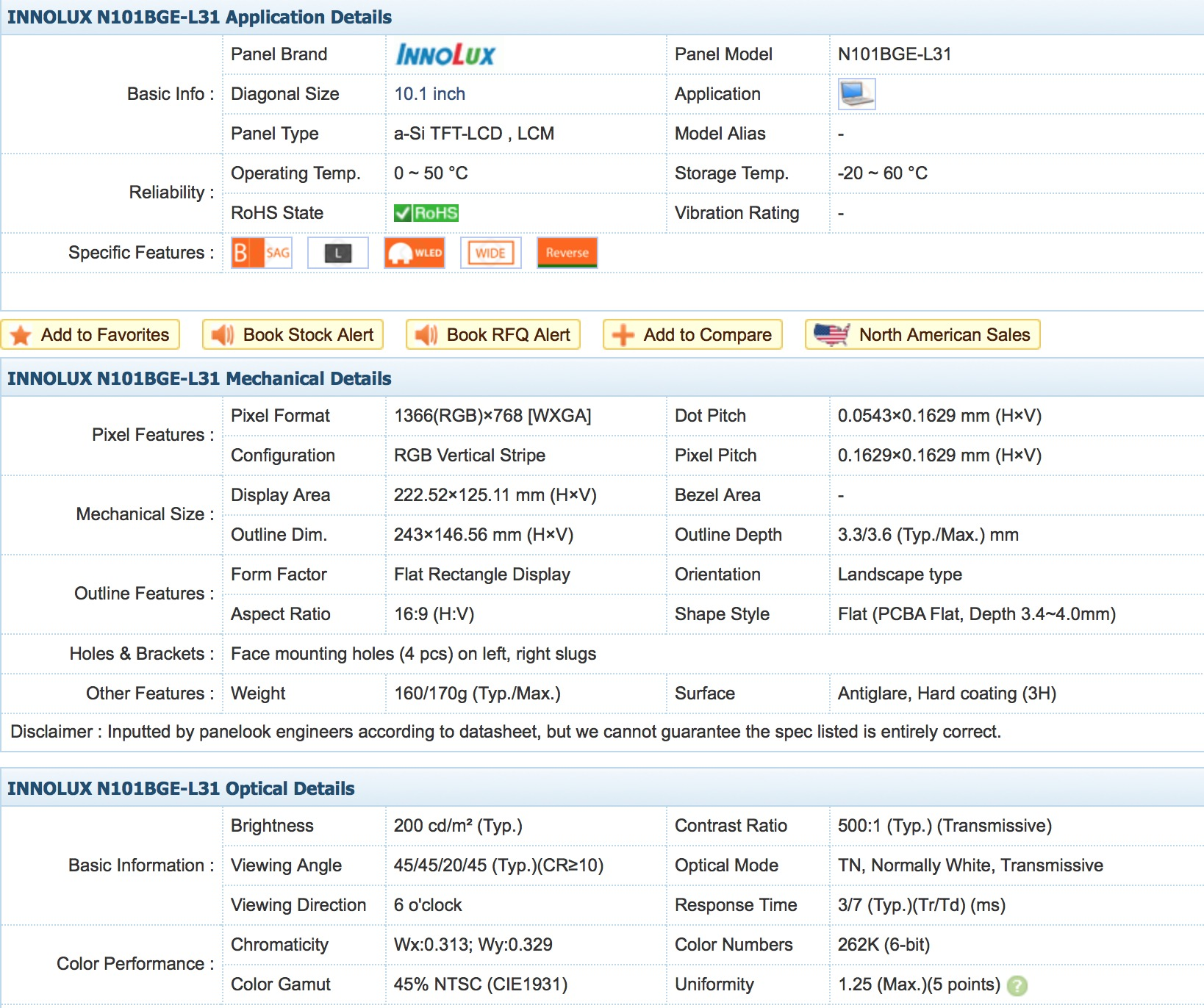This screenshot has height=1008, width=1204.
Task: Select the TN, Normally White, Transmissive value
Action: click(x=970, y=865)
